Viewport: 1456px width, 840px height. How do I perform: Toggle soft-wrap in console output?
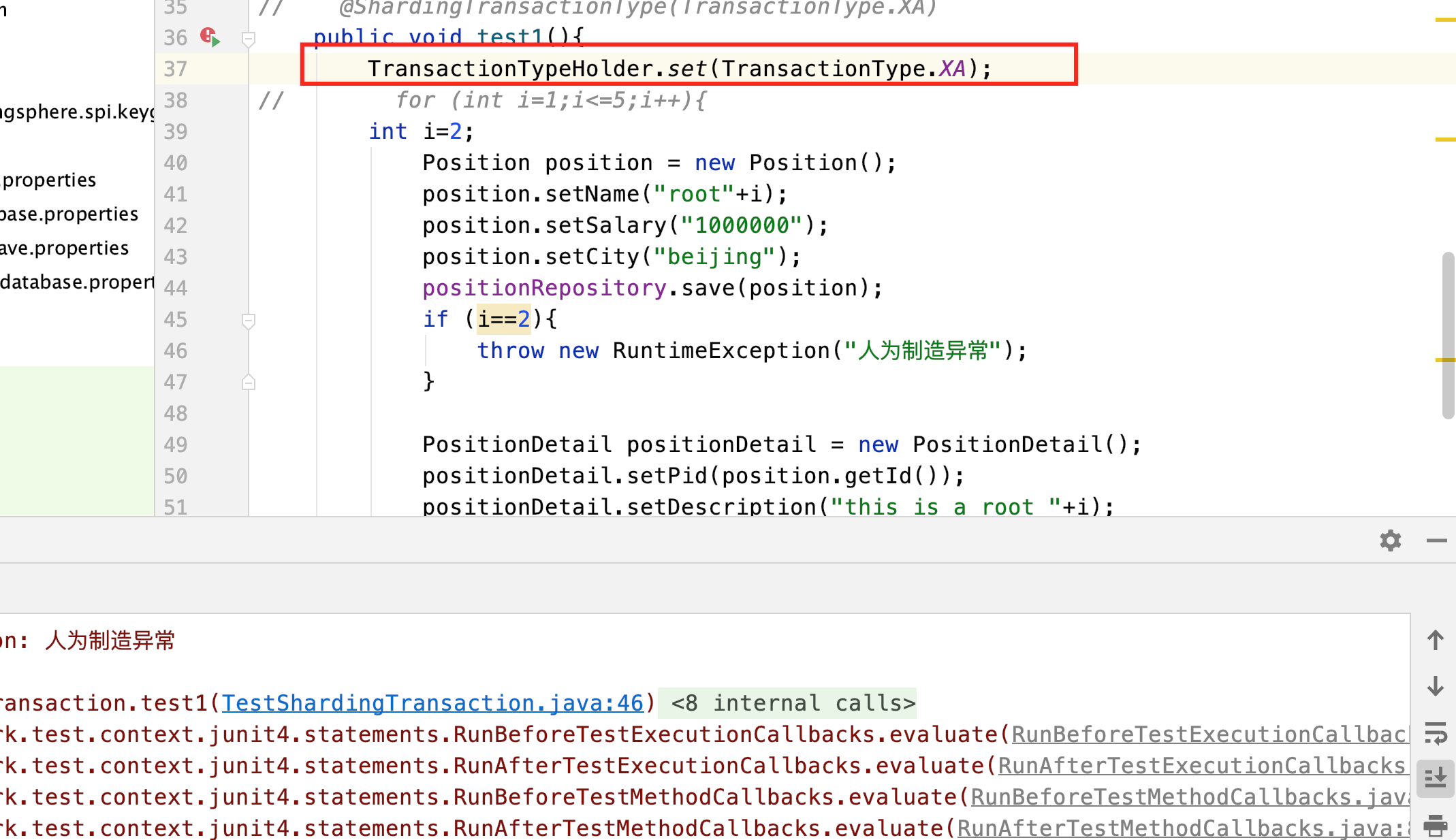point(1435,732)
